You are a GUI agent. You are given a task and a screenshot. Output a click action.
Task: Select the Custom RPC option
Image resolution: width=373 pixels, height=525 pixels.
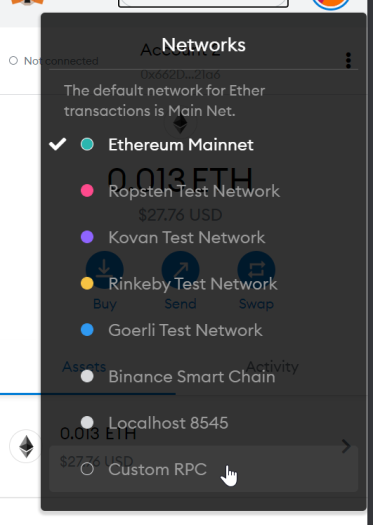pyautogui.click(x=204, y=469)
